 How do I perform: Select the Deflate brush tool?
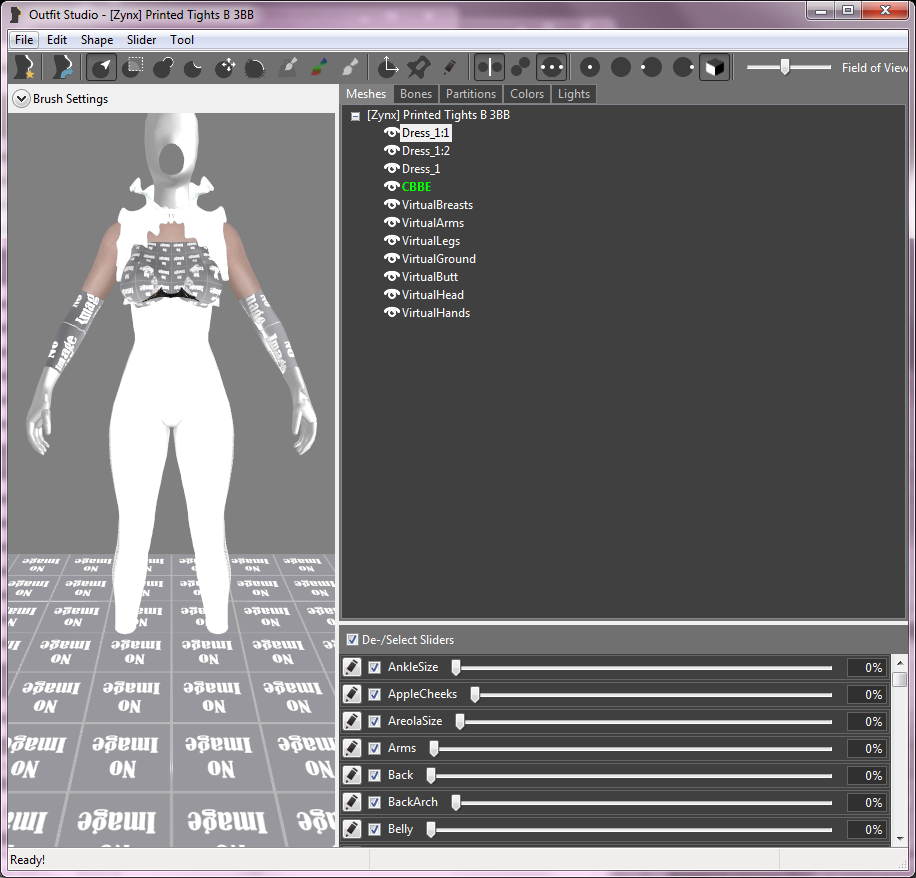coord(193,67)
